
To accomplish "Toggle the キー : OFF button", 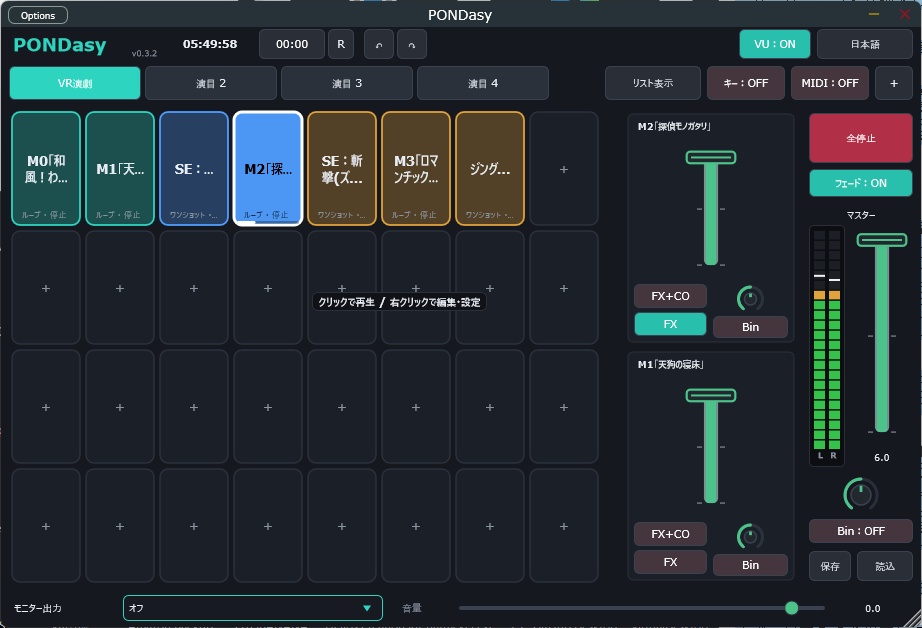I will coord(746,83).
